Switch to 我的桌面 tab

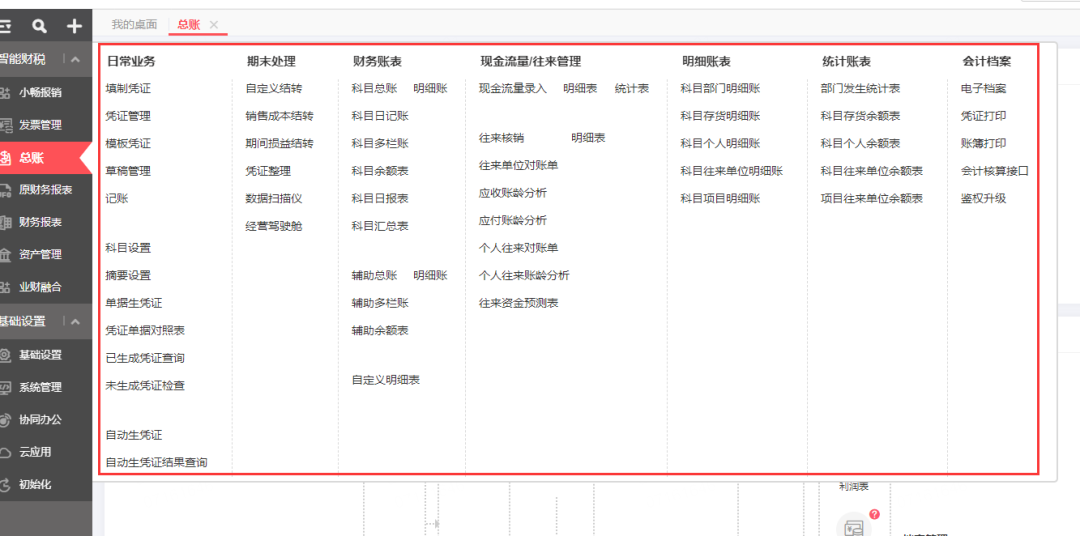coord(134,24)
